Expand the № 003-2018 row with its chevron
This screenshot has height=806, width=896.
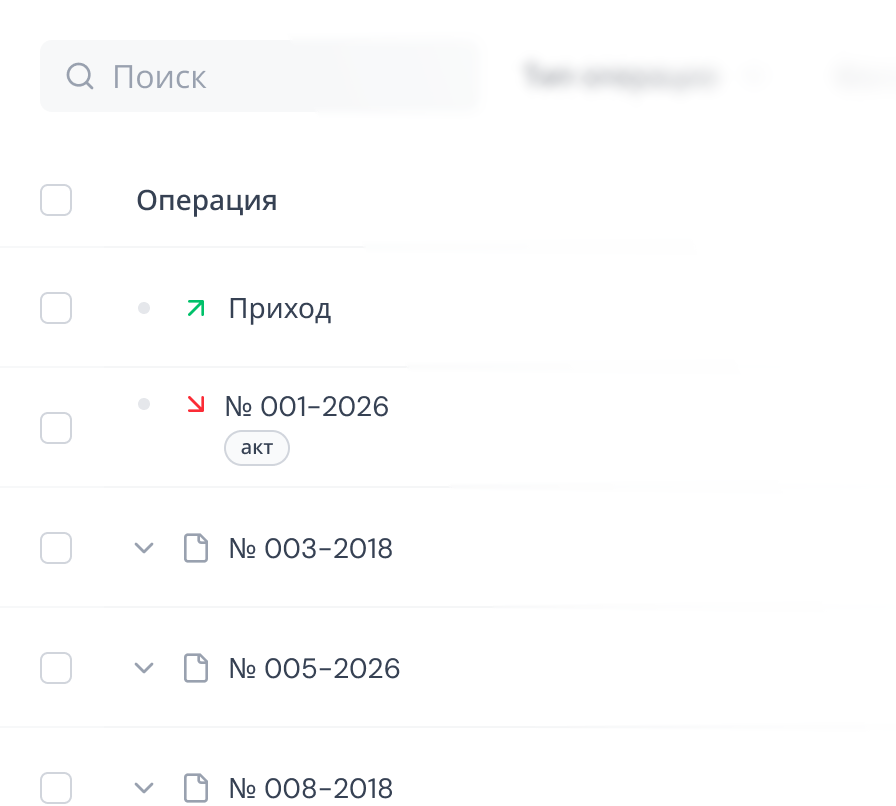click(x=144, y=548)
